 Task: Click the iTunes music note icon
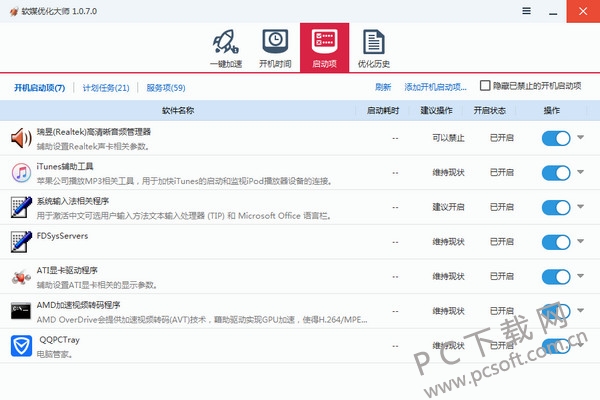(21, 173)
